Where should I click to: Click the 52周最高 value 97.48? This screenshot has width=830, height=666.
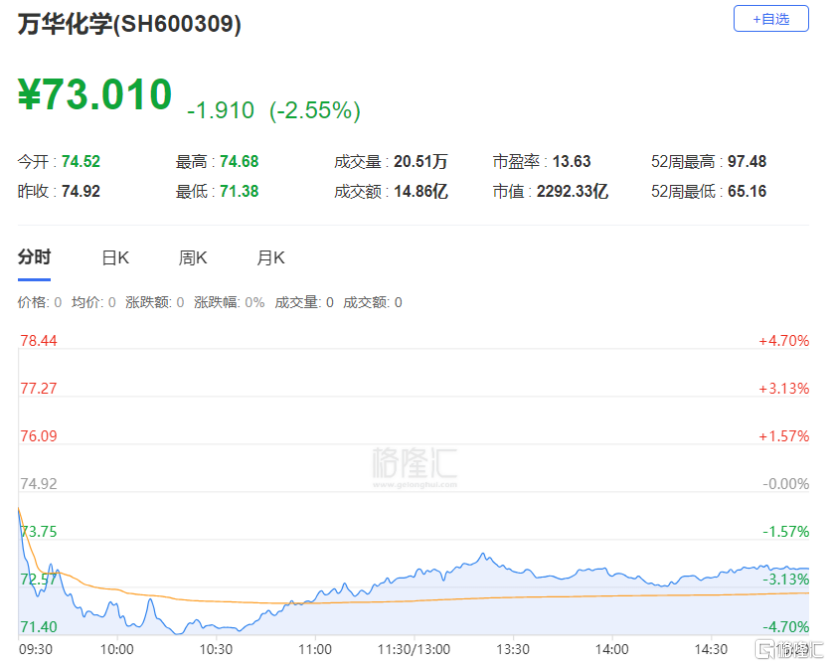[747, 161]
